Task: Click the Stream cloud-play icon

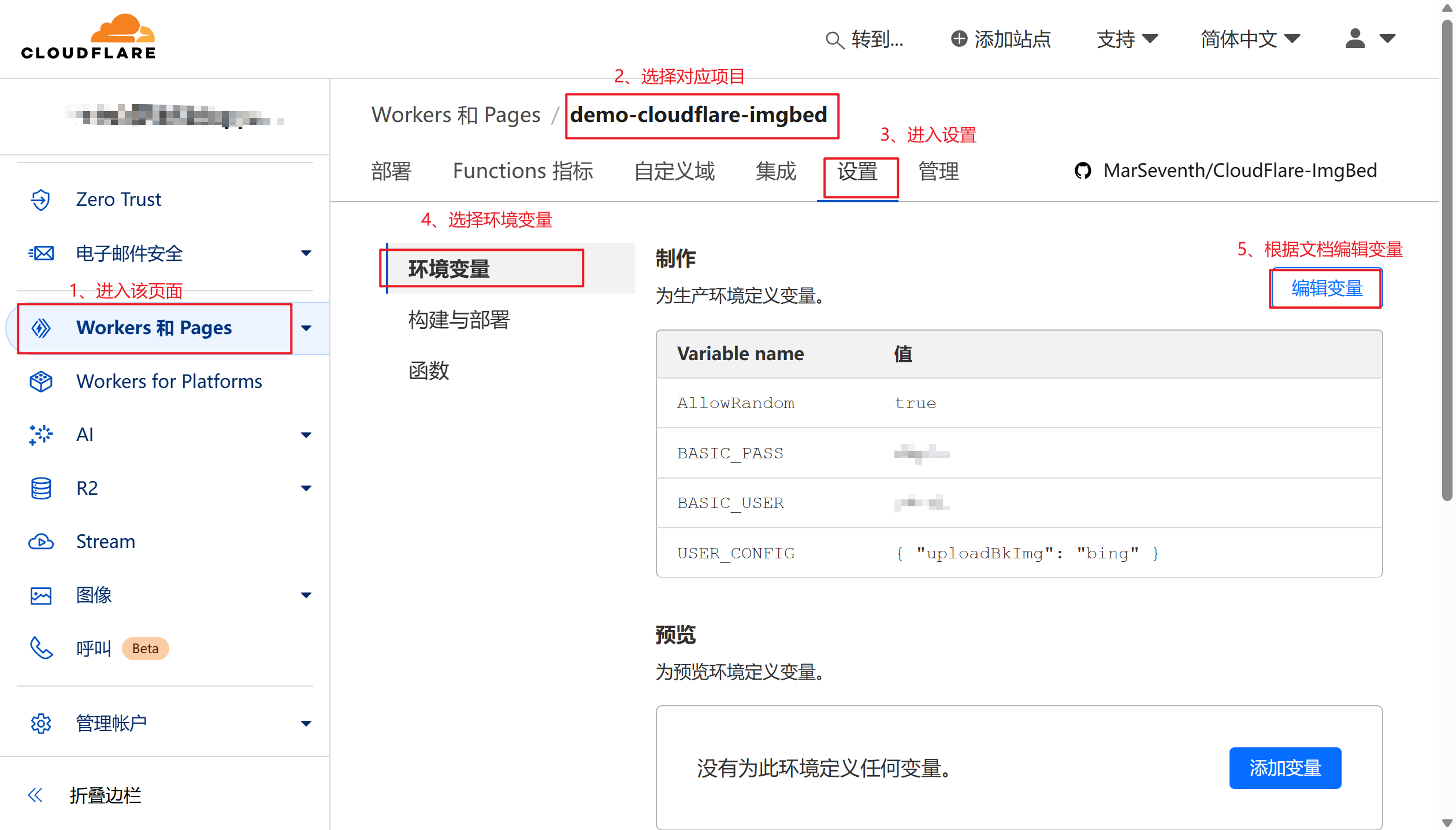Action: (41, 542)
